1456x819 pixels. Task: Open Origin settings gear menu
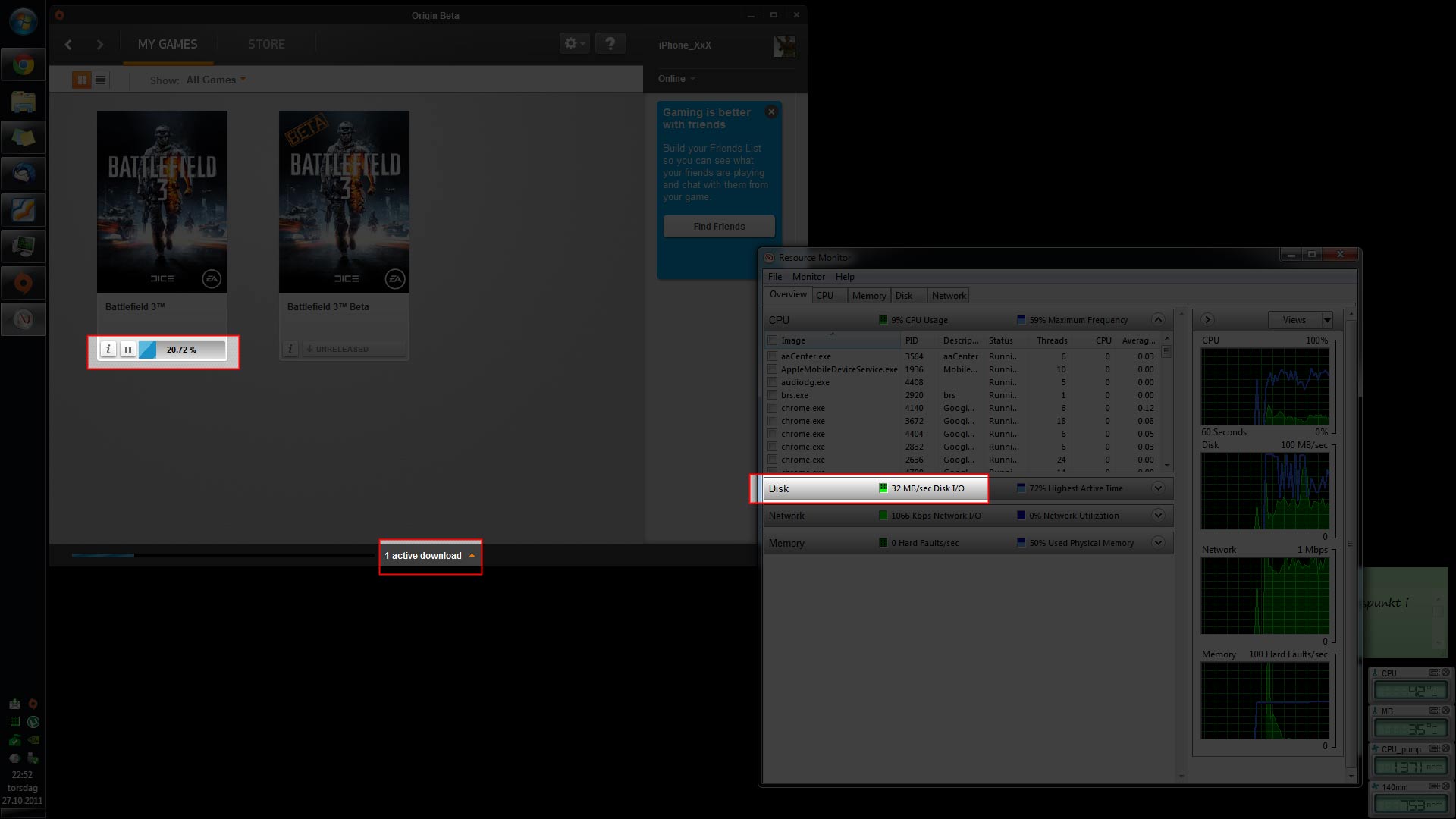pos(574,44)
